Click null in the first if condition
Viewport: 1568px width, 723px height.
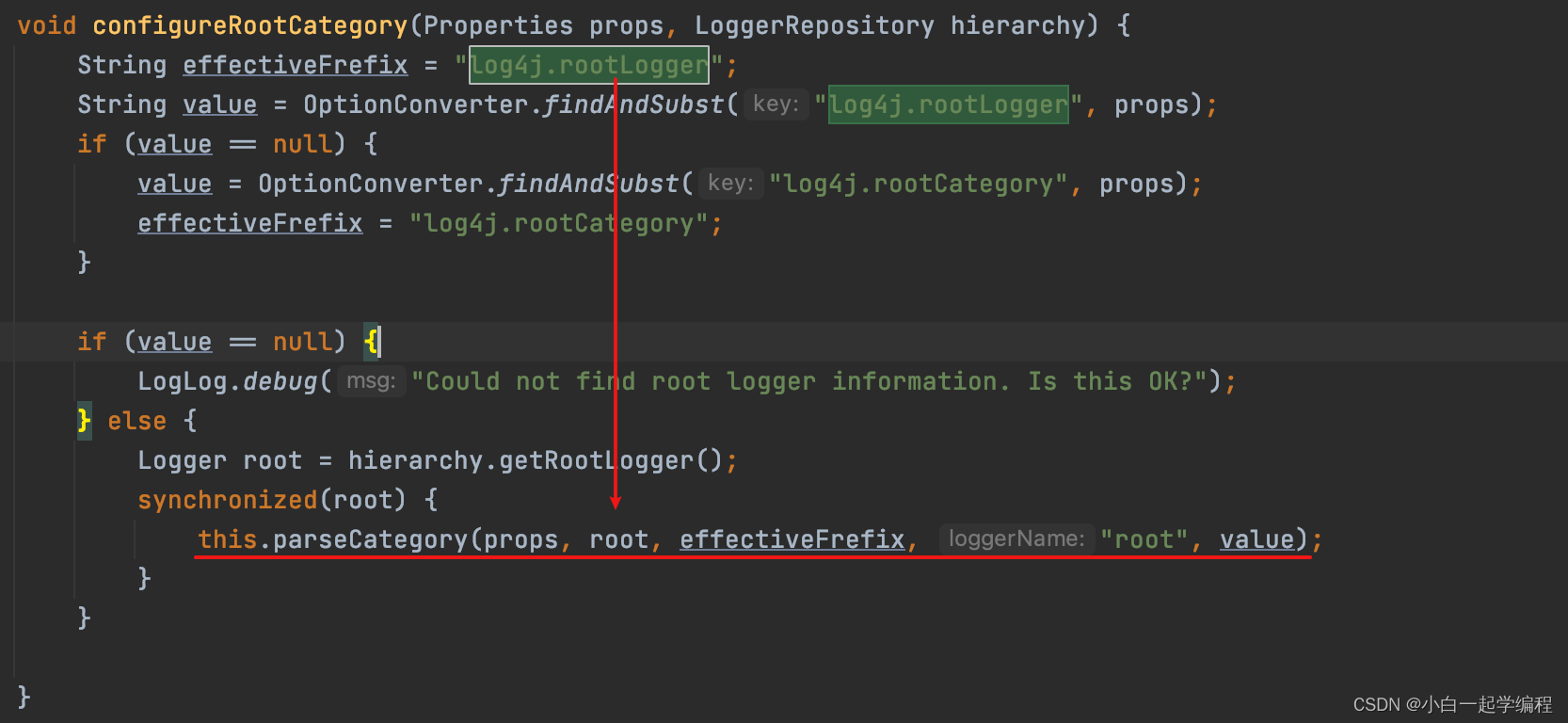click(302, 144)
